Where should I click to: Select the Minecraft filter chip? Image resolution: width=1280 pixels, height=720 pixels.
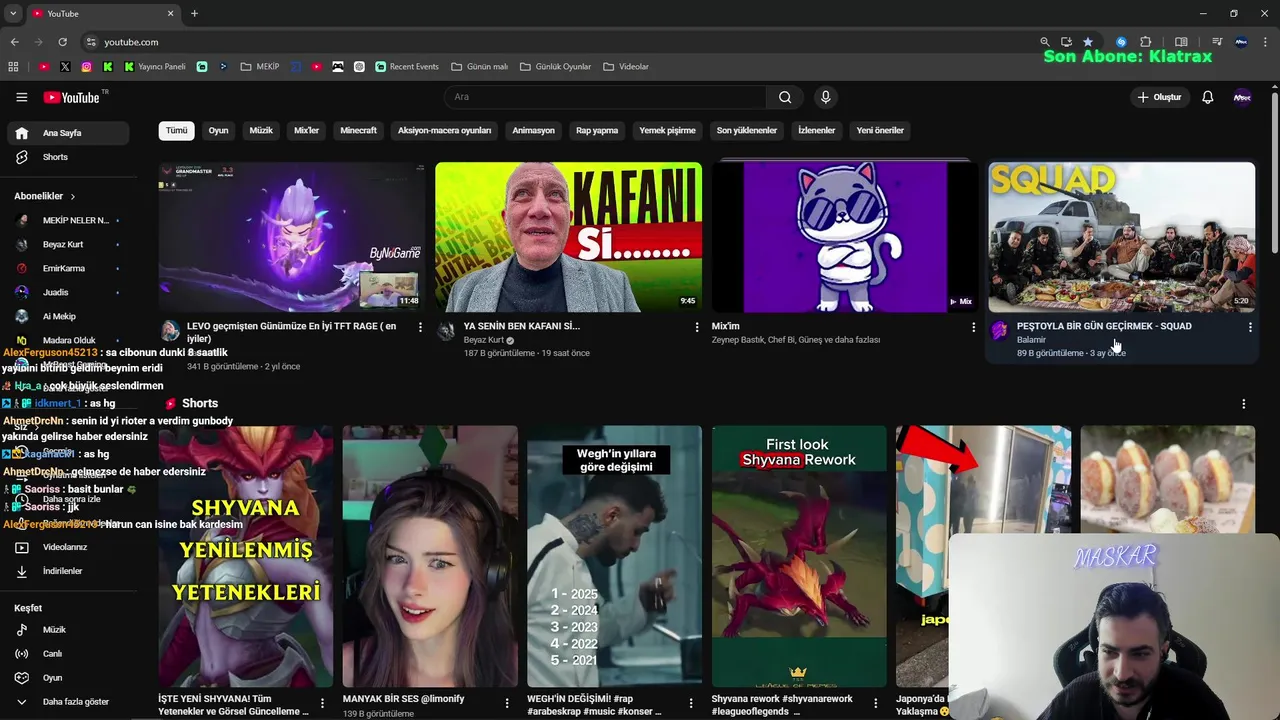coord(358,130)
